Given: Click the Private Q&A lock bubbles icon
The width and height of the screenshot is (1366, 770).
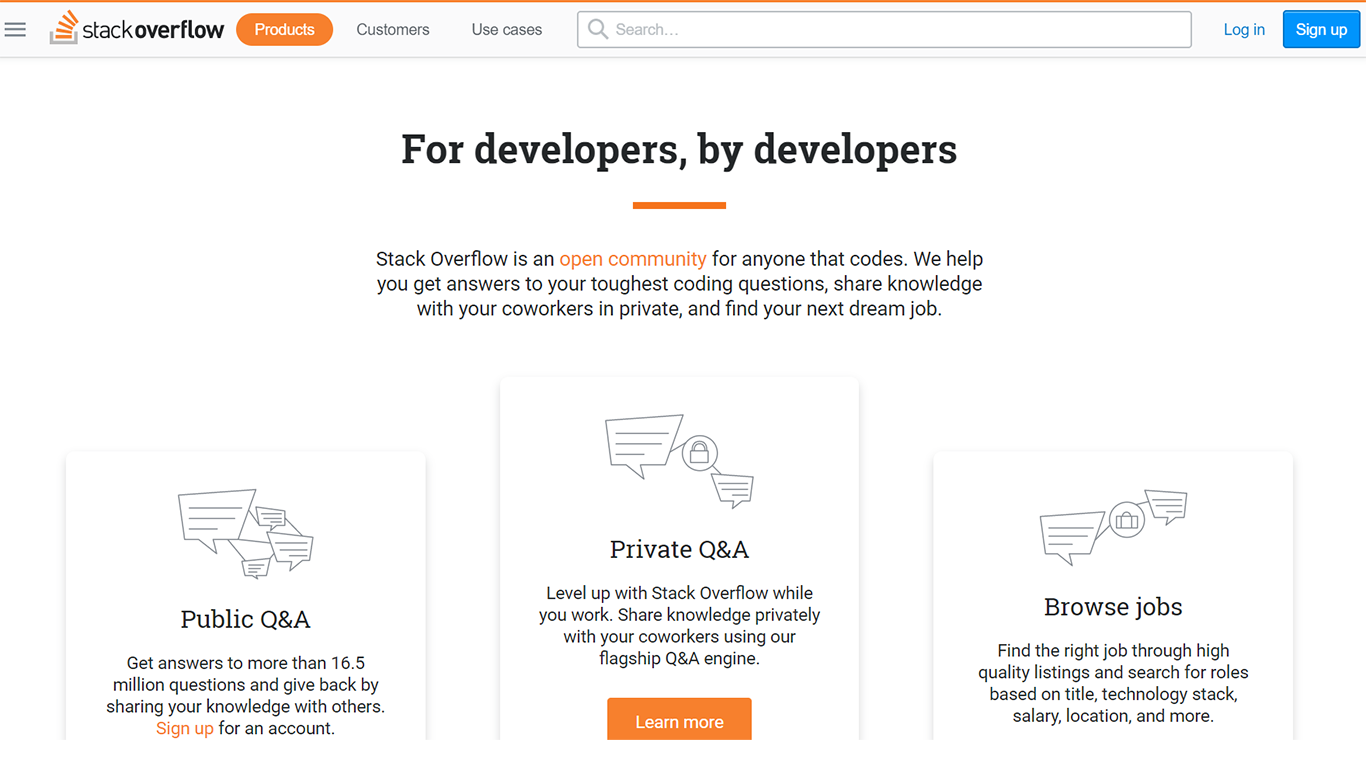Looking at the screenshot, I should (x=680, y=461).
